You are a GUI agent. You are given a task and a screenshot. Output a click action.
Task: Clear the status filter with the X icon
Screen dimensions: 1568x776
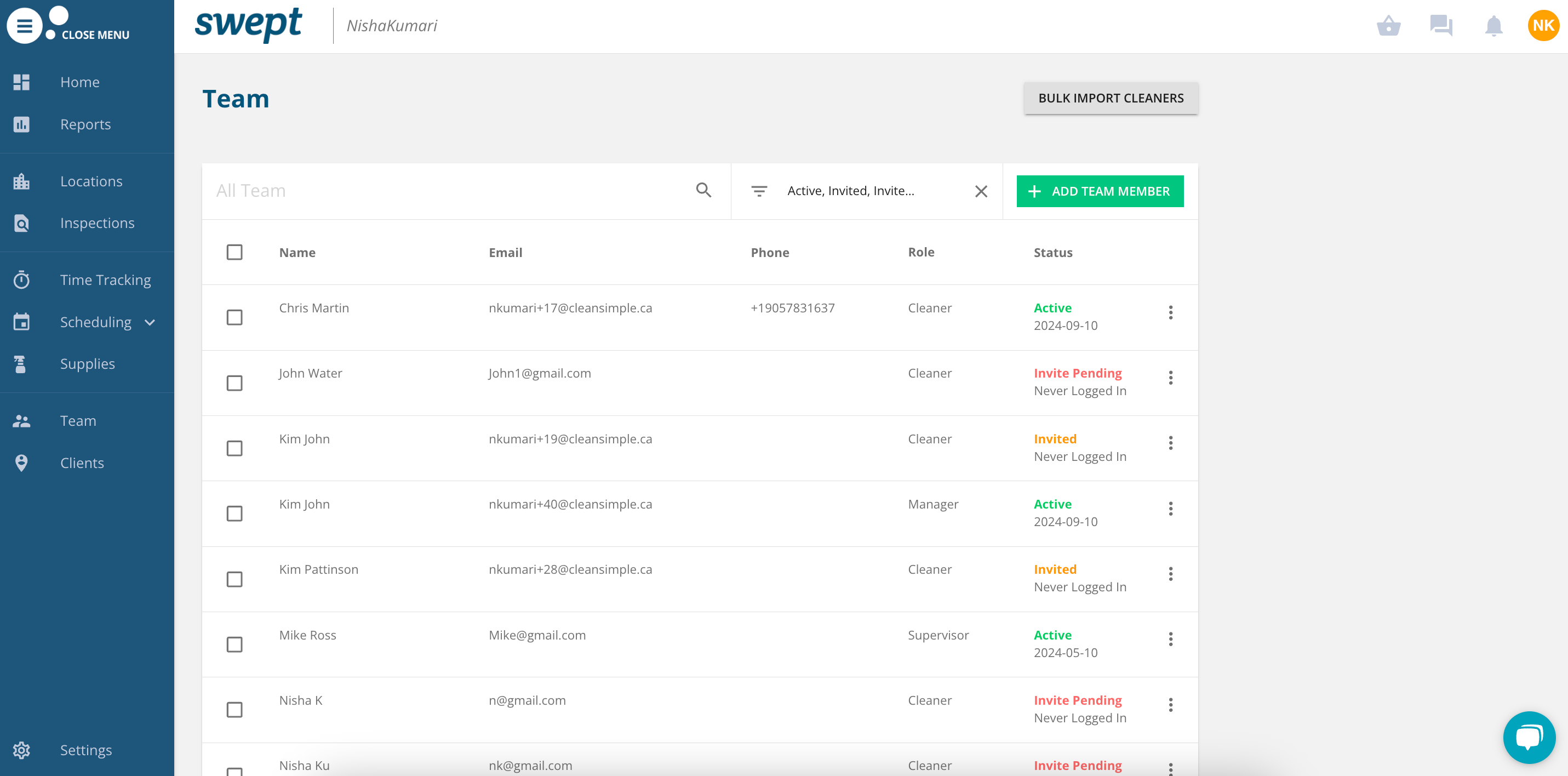981,191
